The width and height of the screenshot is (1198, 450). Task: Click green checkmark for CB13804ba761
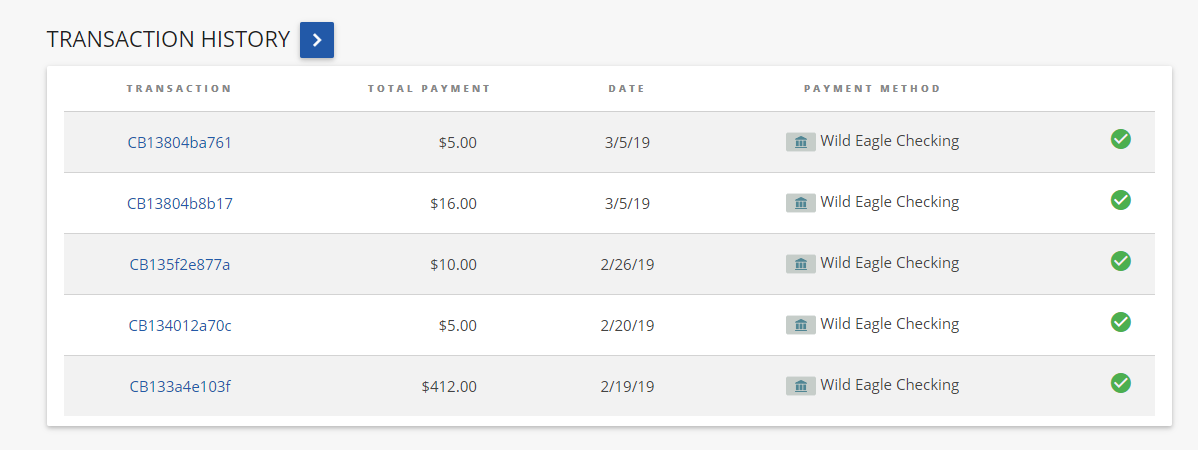pyautogui.click(x=1121, y=139)
